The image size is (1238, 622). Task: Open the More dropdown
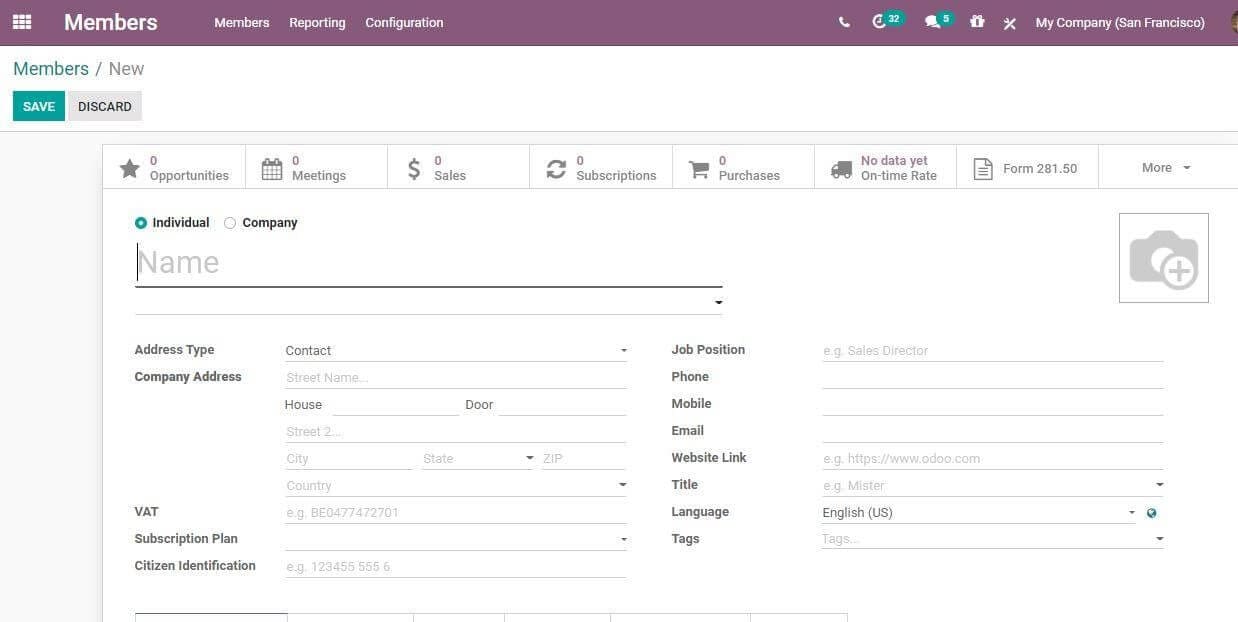click(x=1167, y=168)
